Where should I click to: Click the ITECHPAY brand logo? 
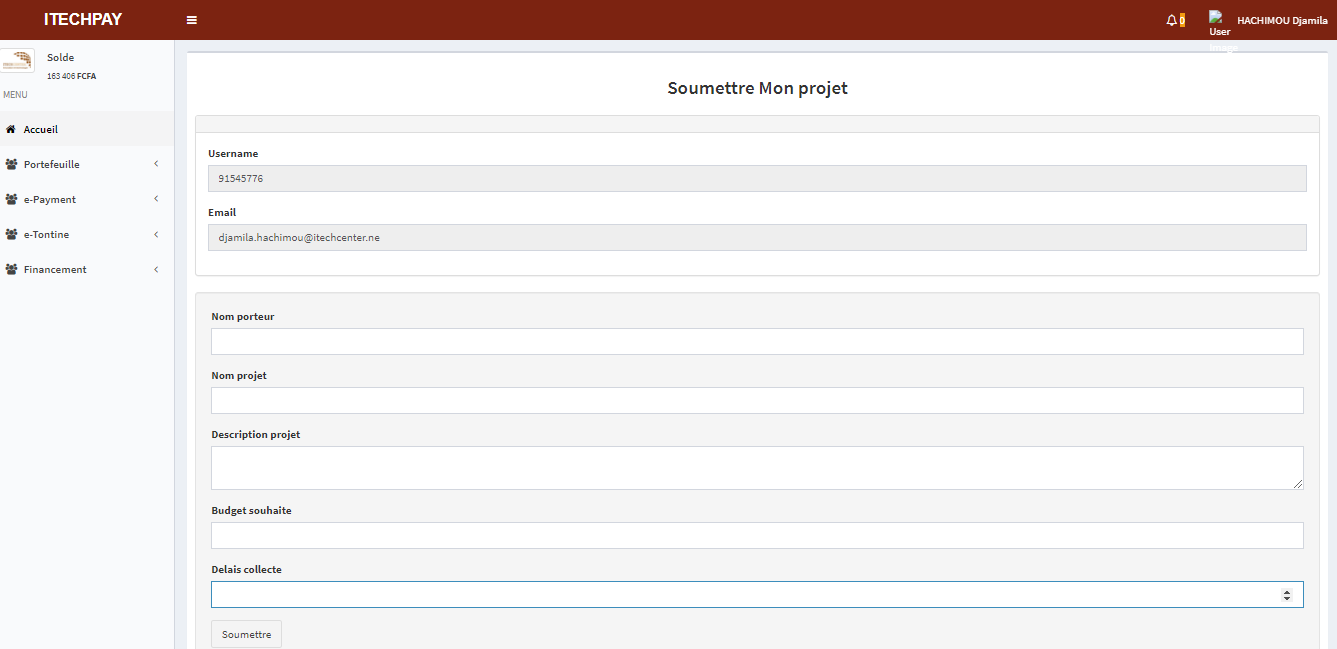pyautogui.click(x=82, y=19)
